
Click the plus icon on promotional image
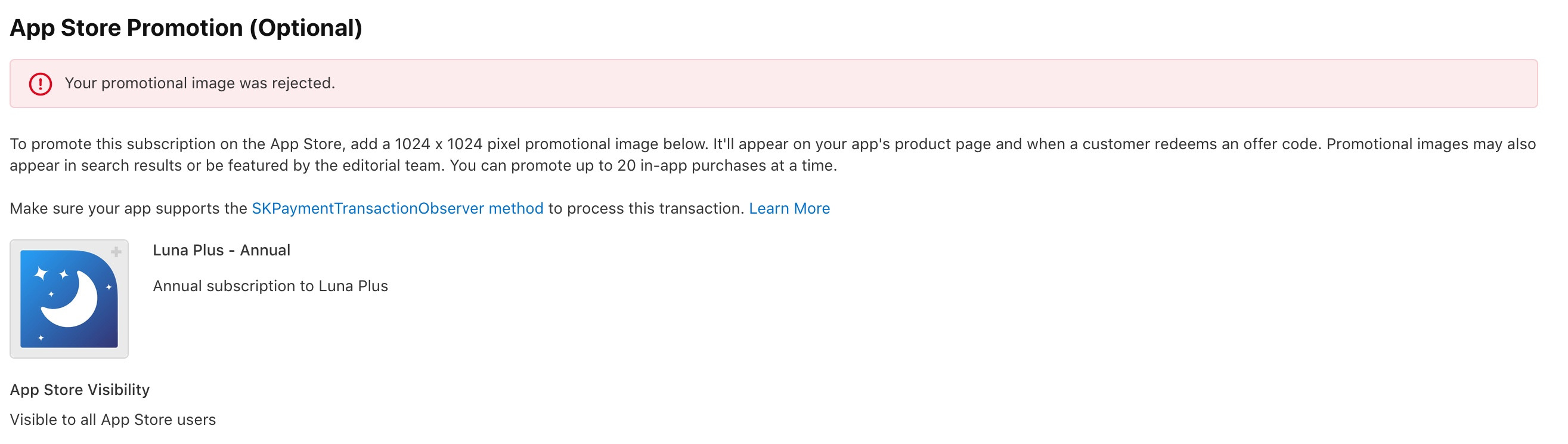tap(116, 251)
